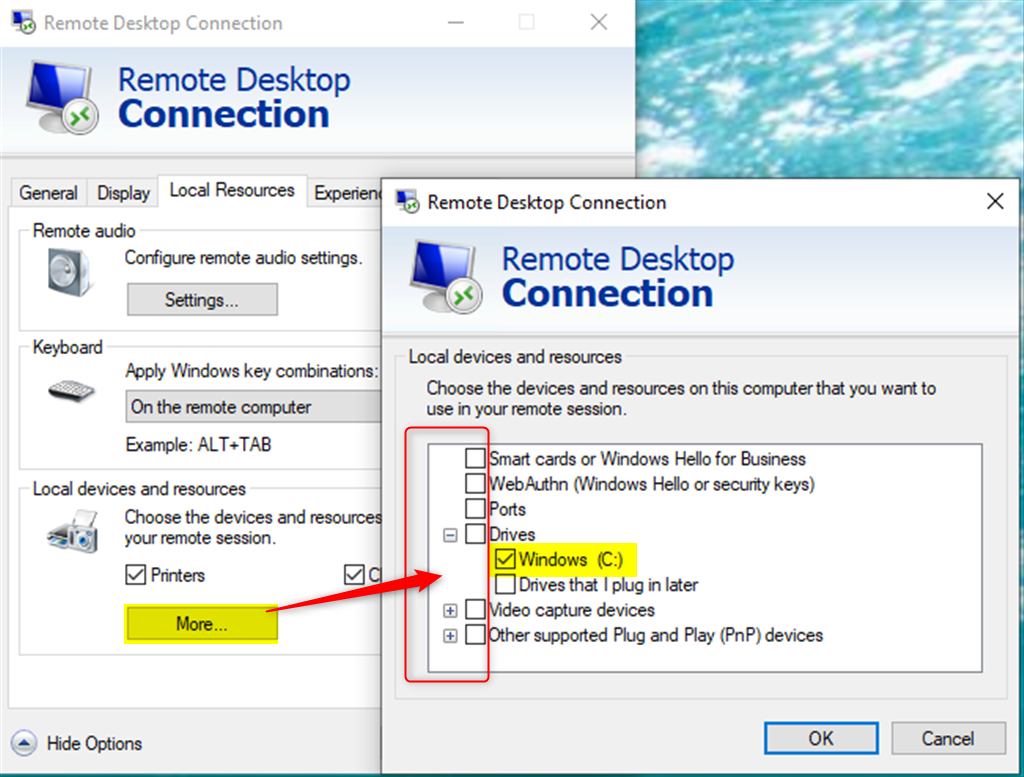Uncheck the Windows (C:) drive checkbox
The height and width of the screenshot is (777, 1024).
point(505,559)
